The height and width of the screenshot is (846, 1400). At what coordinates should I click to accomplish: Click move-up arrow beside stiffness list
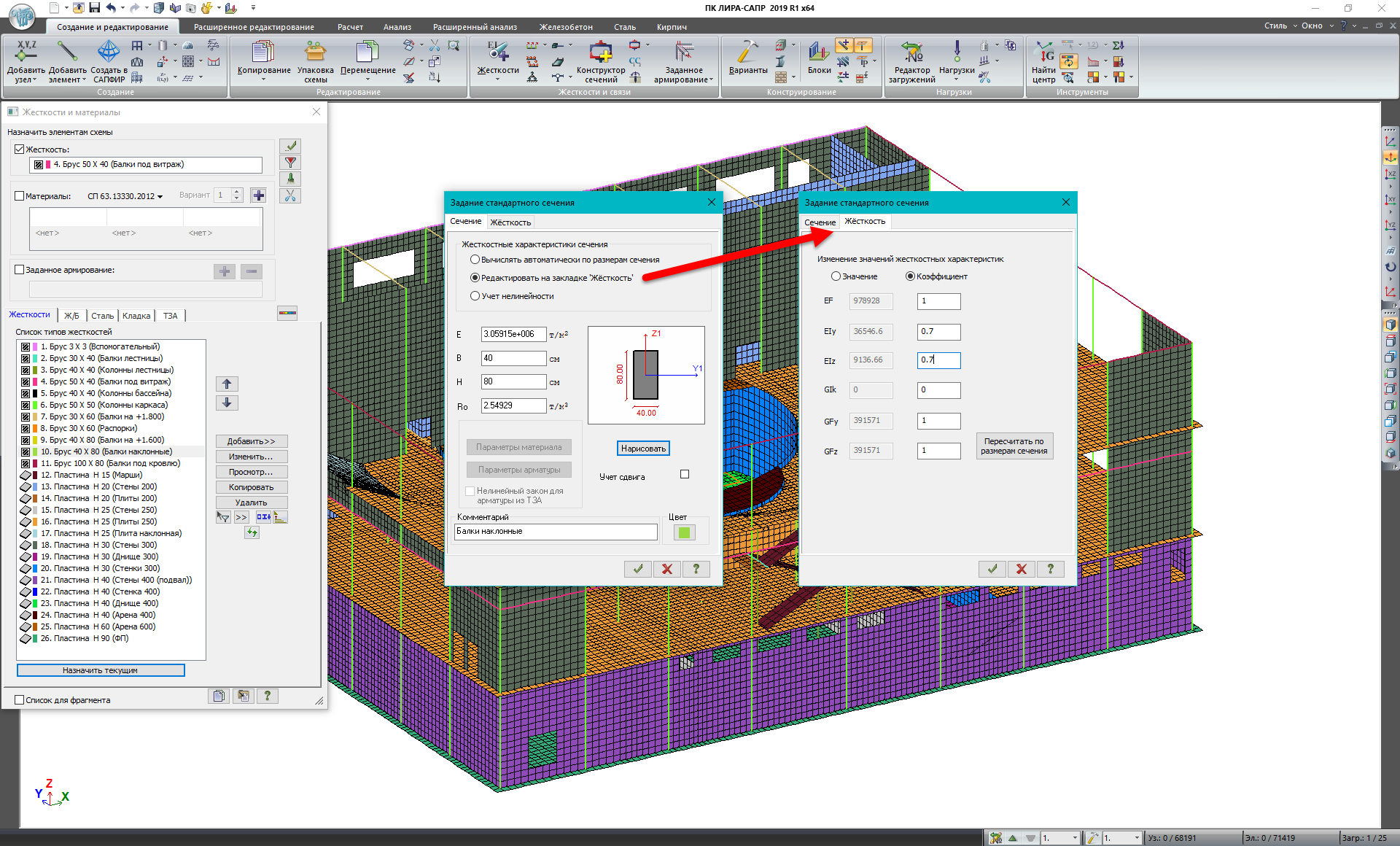pos(227,384)
